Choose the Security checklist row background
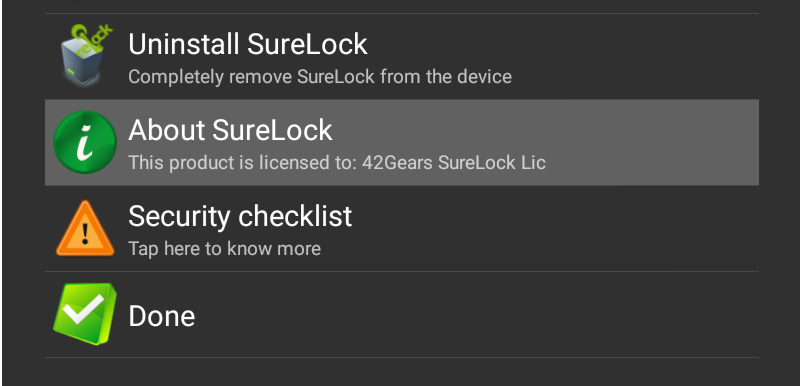Screen dimensions: 800x386 click(561, 228)
